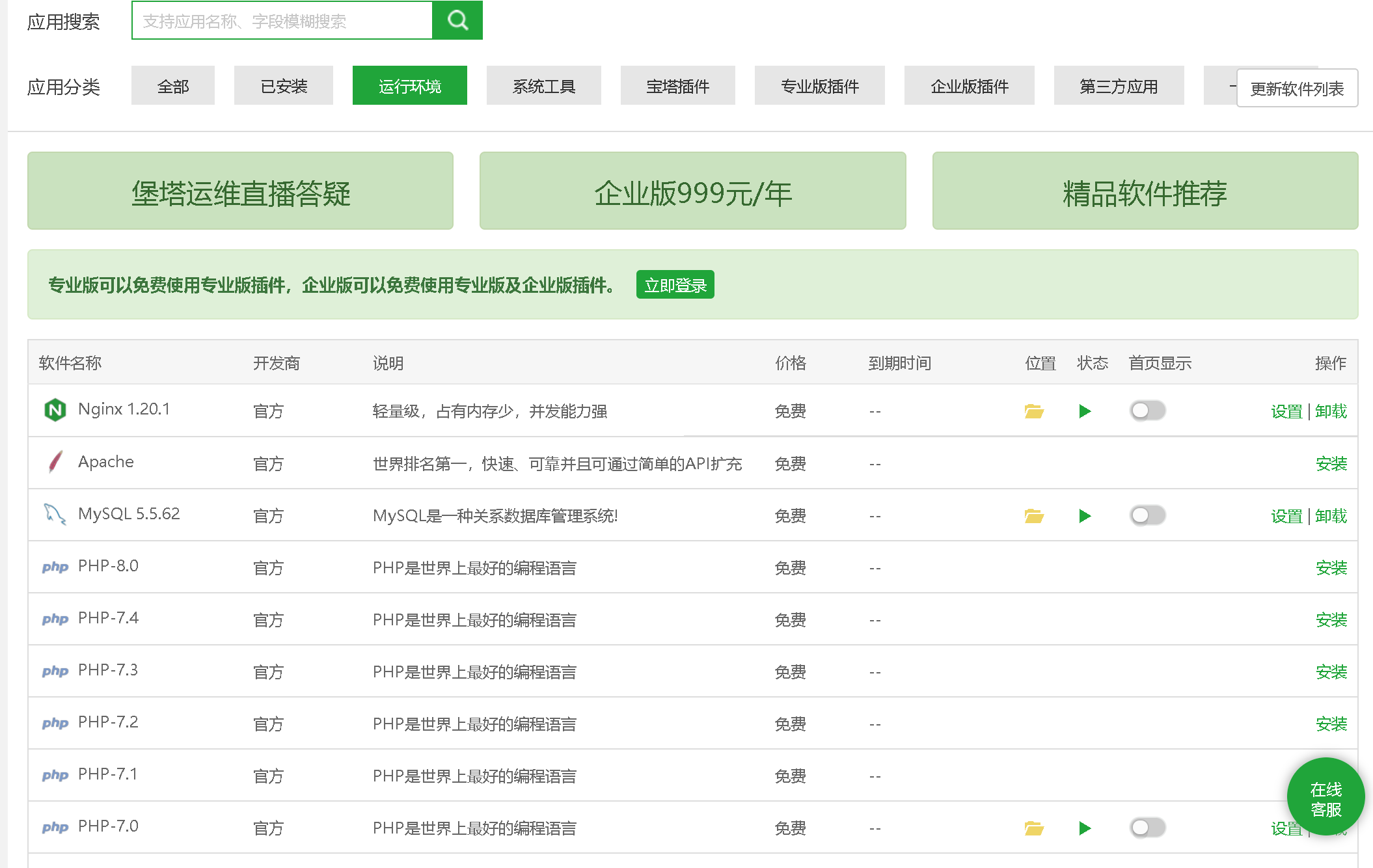Viewport: 1373px width, 868px height.
Task: Click the 价格 column header
Action: pyautogui.click(x=791, y=363)
